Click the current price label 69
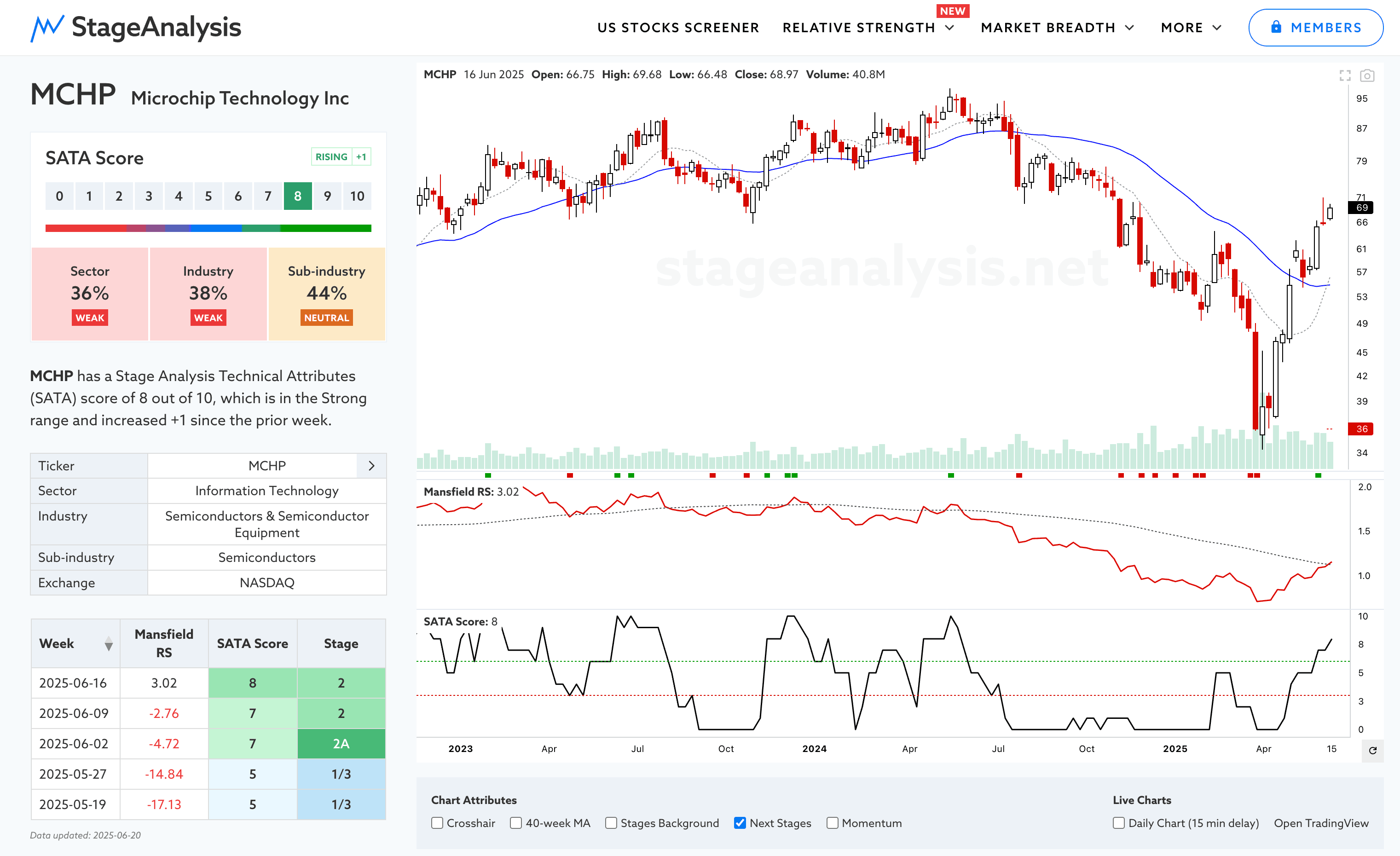Image resolution: width=1400 pixels, height=856 pixels. point(1361,207)
